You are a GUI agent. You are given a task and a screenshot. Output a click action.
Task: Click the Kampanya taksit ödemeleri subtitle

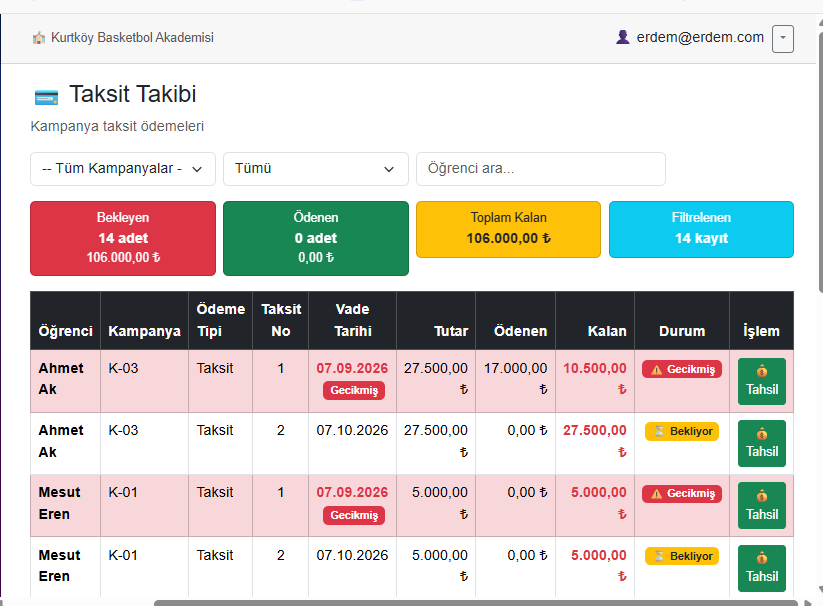click(x=117, y=126)
